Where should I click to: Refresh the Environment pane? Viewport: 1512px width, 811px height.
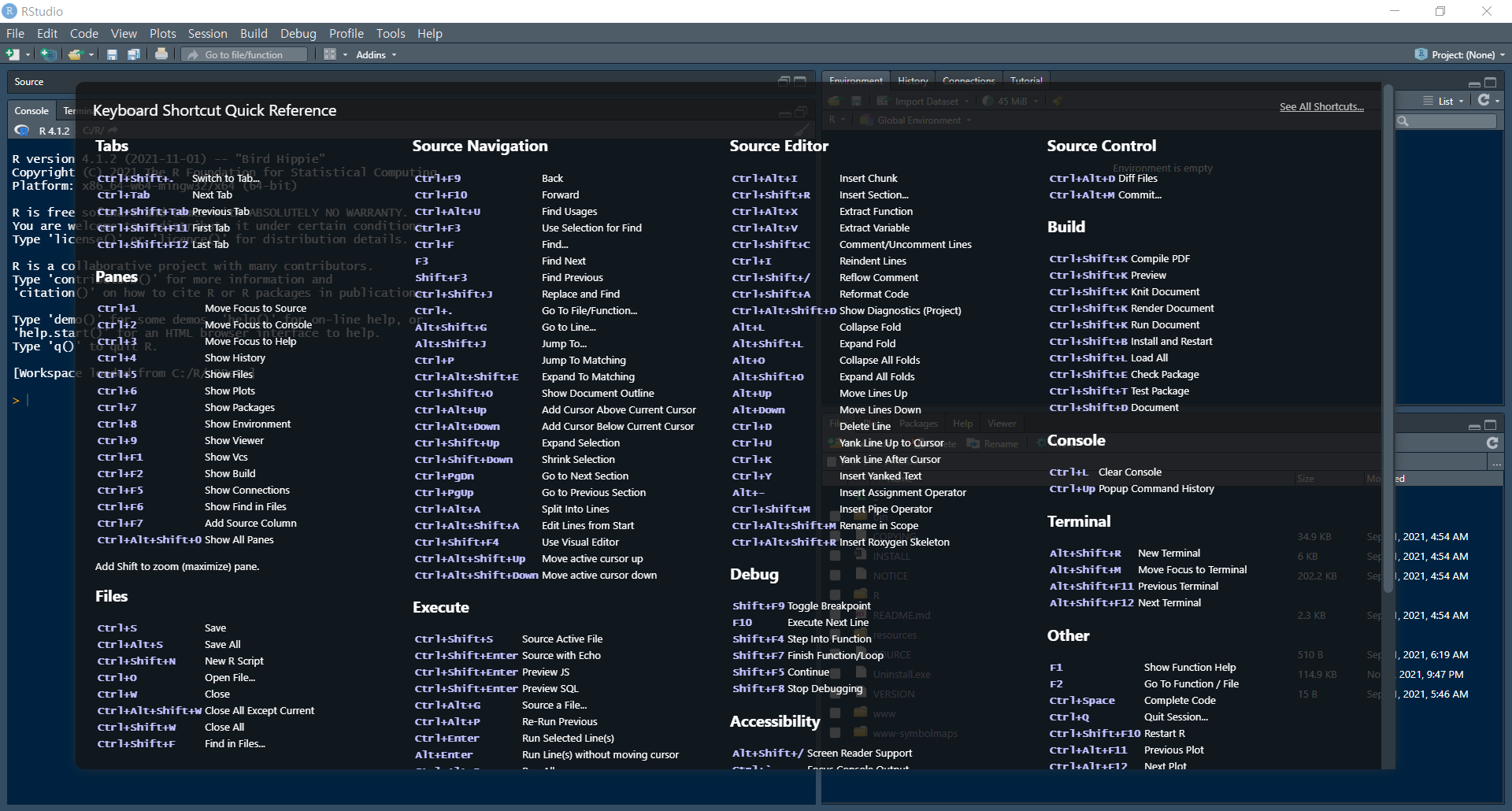pos(1484,100)
